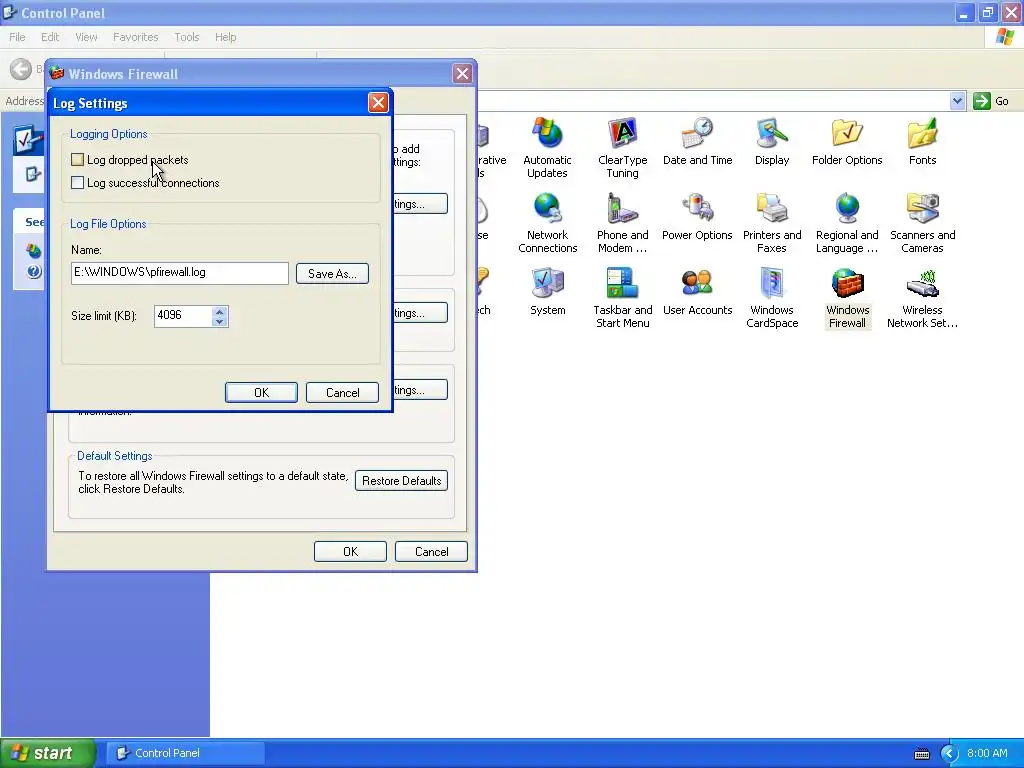Screen dimensions: 1024x768
Task: Open Edit menu
Action: tap(50, 37)
